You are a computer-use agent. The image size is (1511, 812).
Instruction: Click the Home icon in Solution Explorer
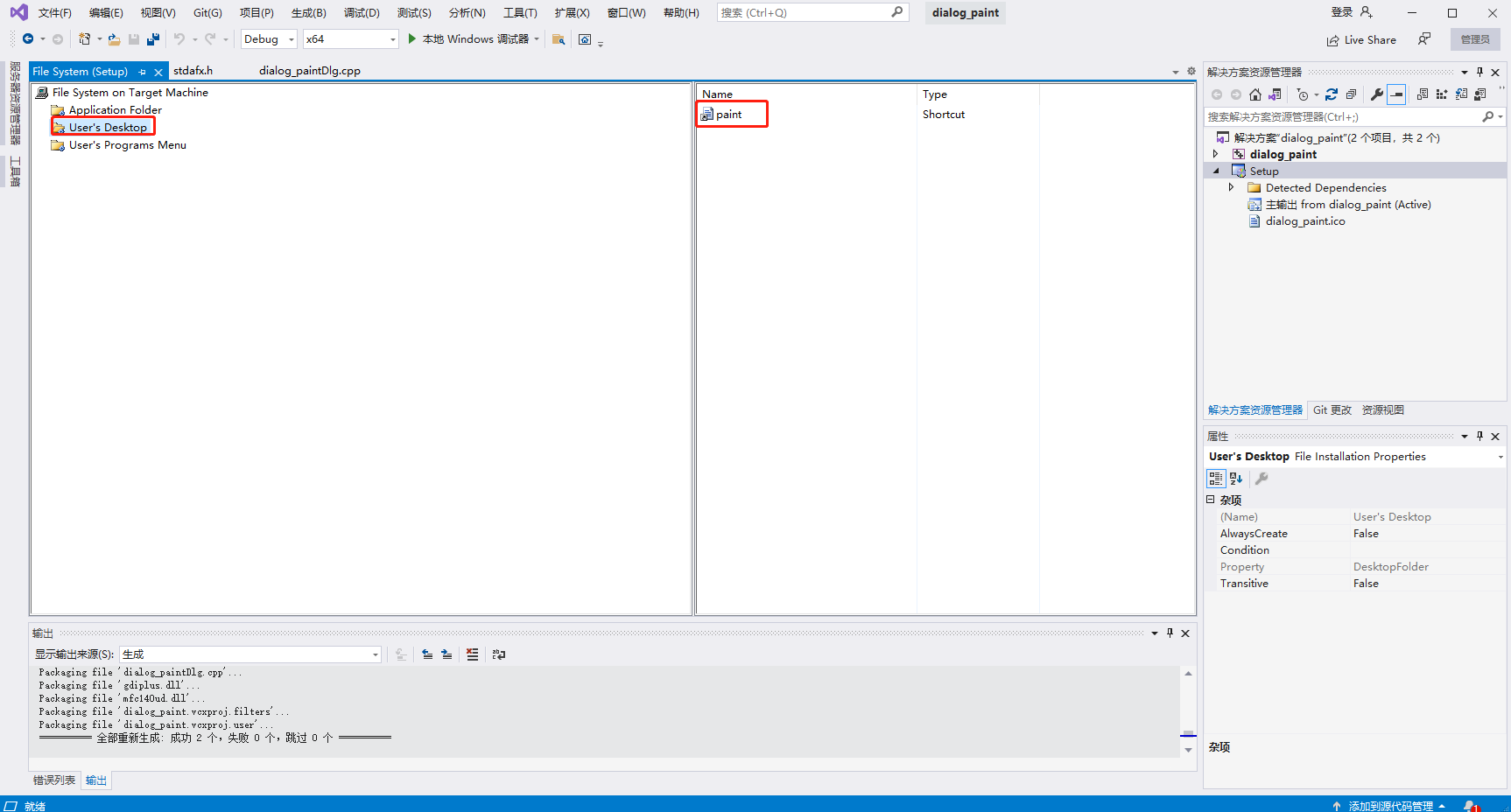click(1255, 94)
